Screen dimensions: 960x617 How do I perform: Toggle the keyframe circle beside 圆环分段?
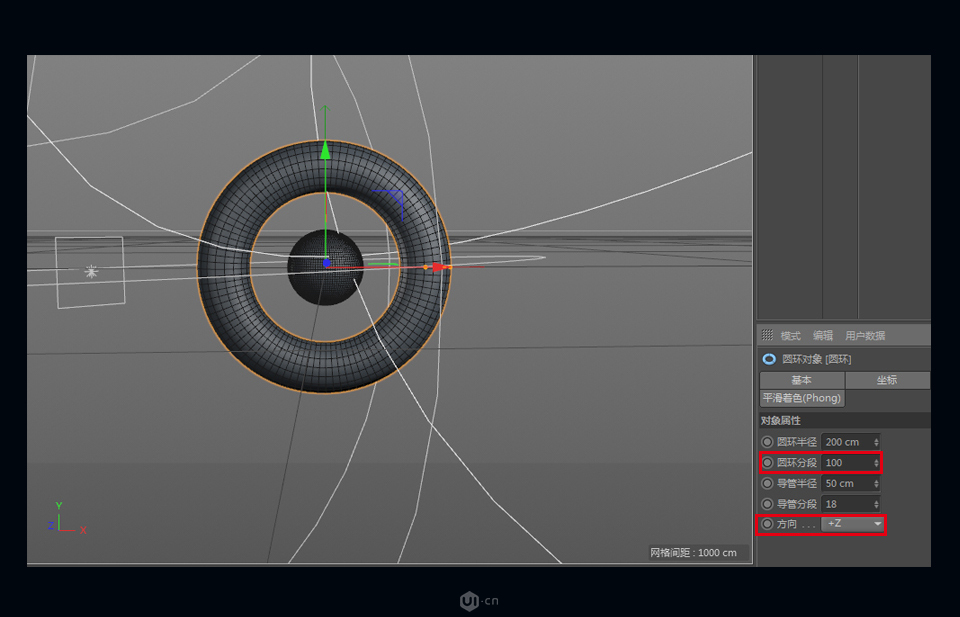point(766,462)
